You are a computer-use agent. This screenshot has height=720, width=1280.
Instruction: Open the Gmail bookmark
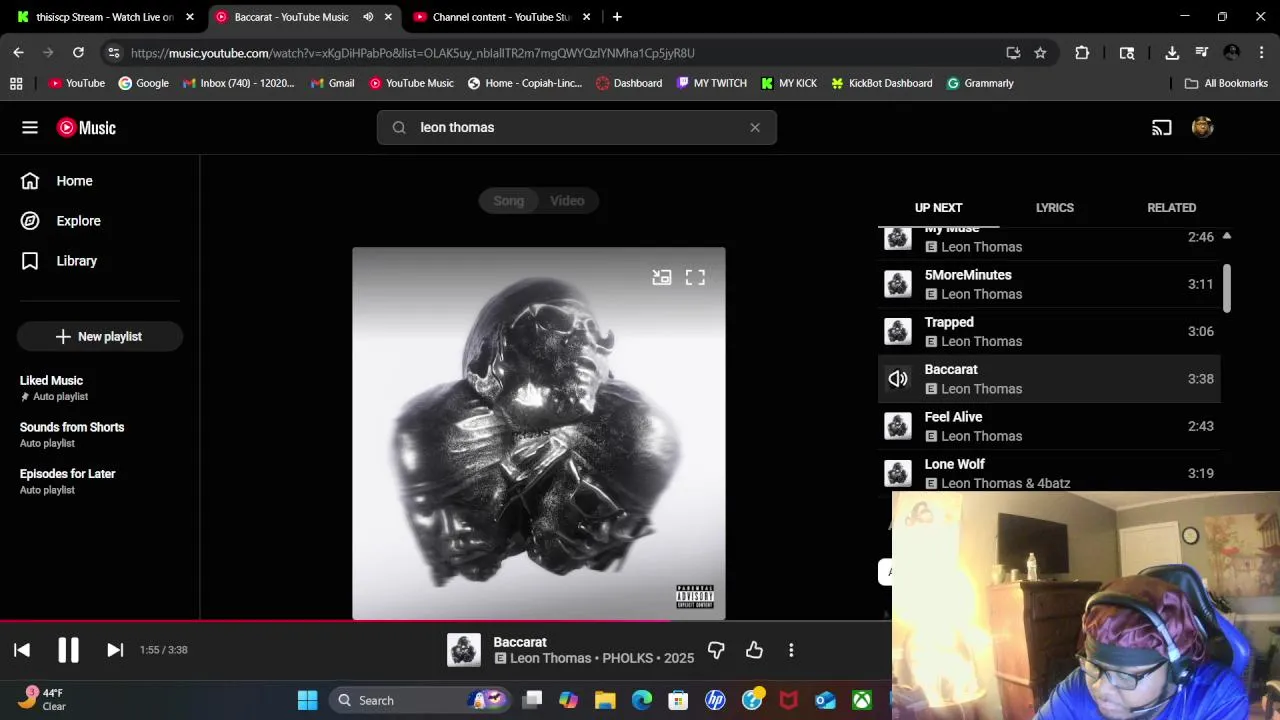(333, 83)
